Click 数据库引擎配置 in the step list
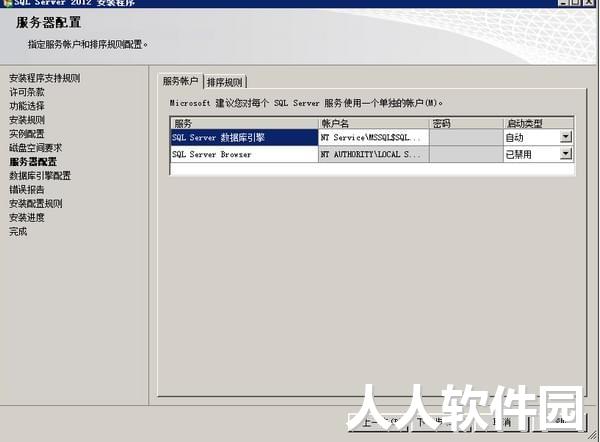Screen dimensions: 600x442 click(40, 176)
